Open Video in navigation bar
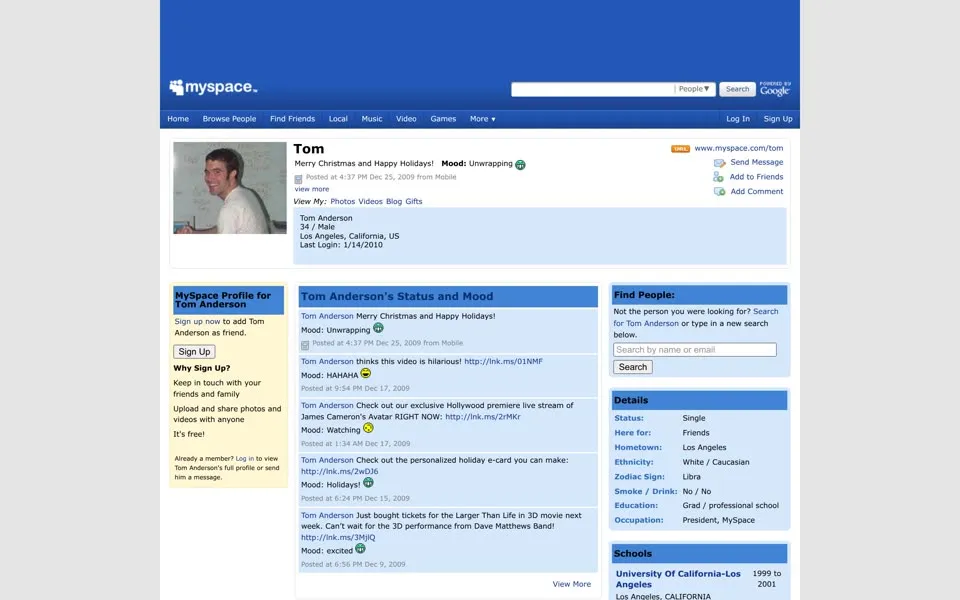Screen dimensions: 960x600 click(x=406, y=119)
